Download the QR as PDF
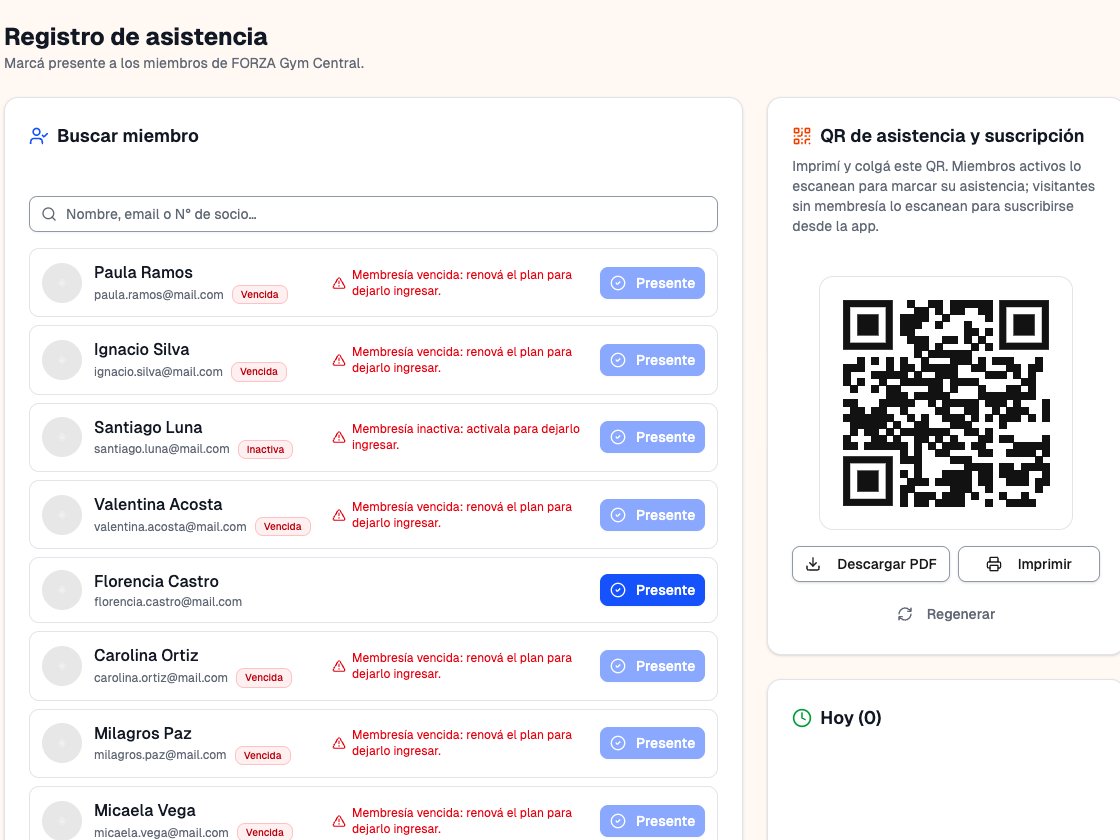 (871, 564)
